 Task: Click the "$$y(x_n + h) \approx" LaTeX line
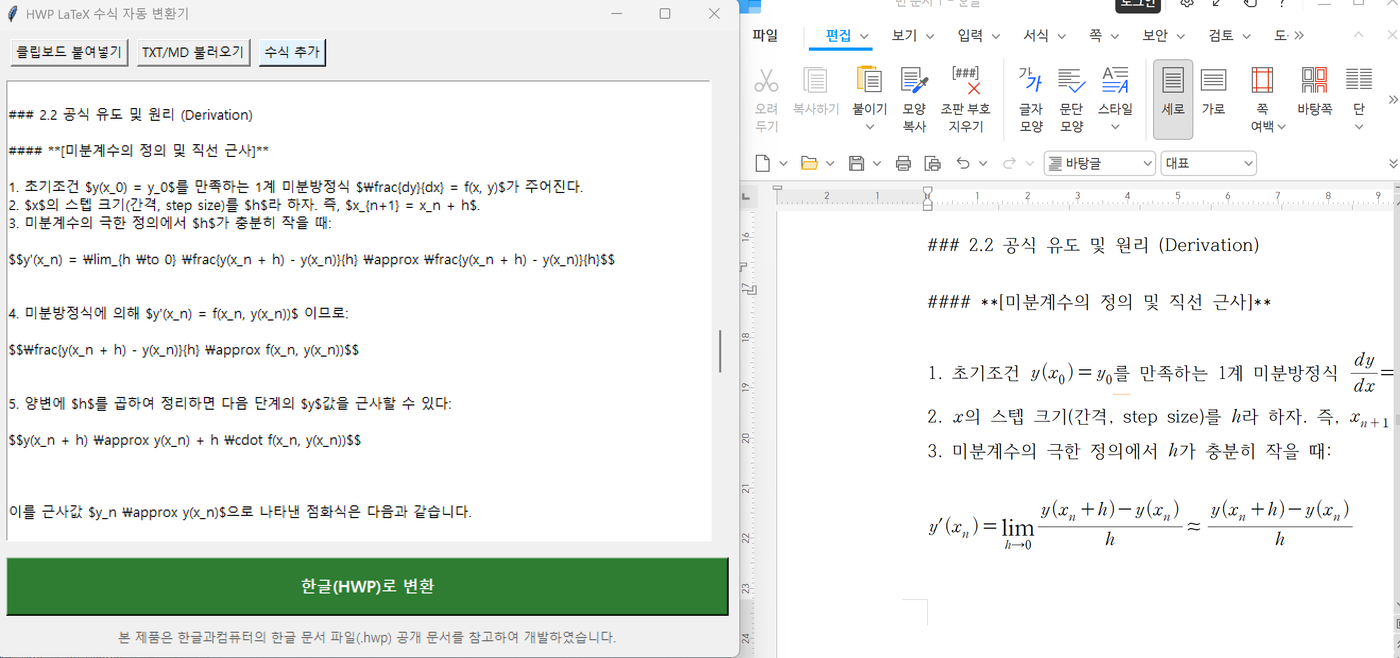(184, 440)
